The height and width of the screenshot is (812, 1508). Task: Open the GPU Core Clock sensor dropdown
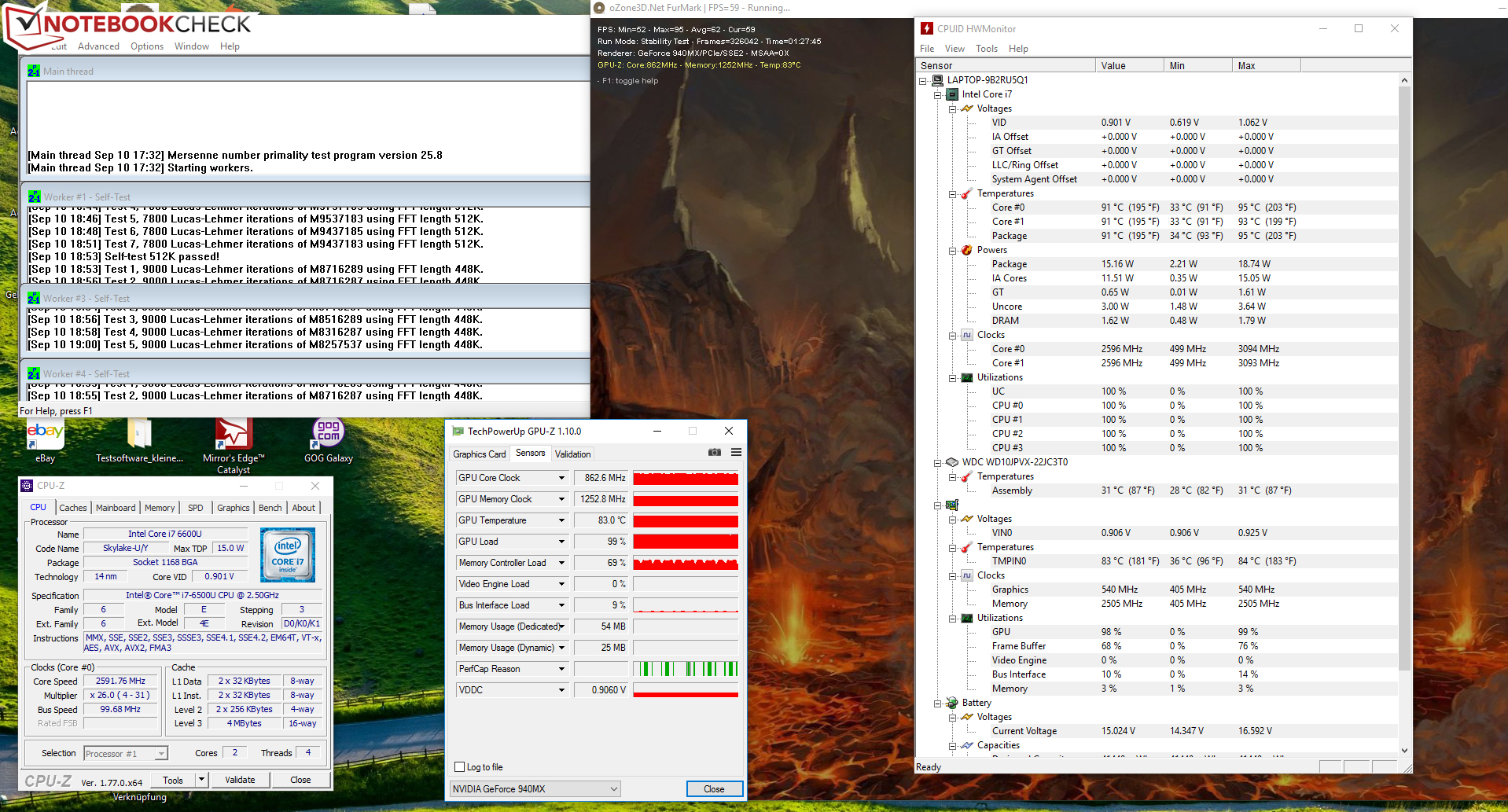tap(561, 478)
